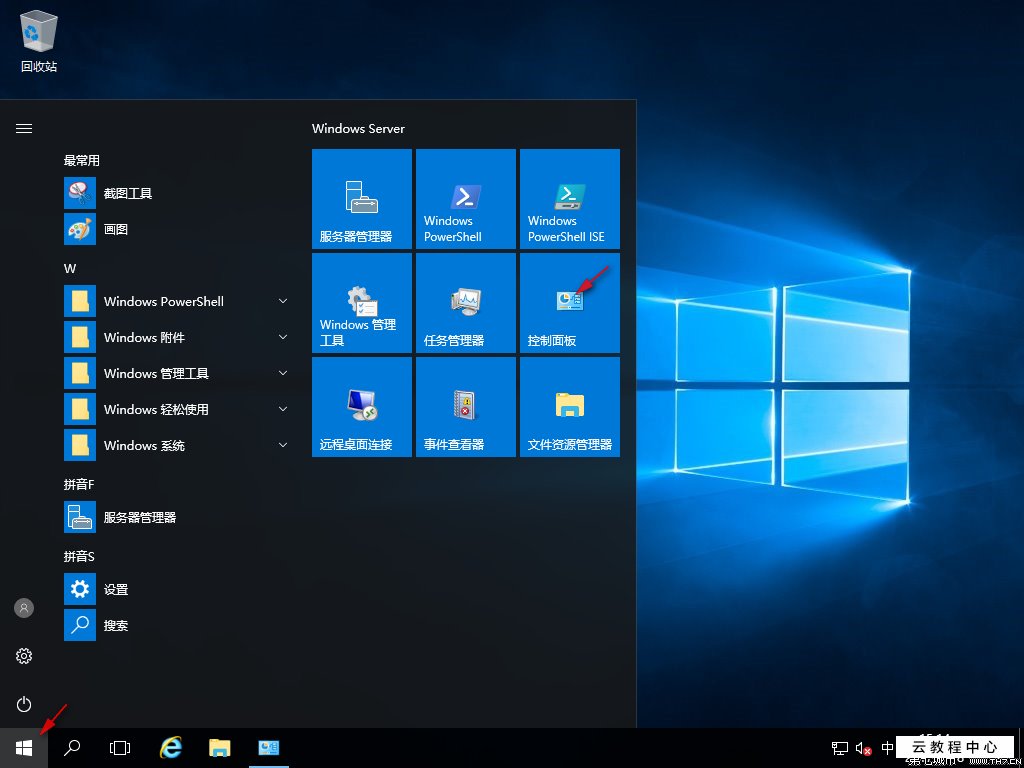Launch the Snipping Tool (截图工具)
Image resolution: width=1024 pixels, height=768 pixels.
click(176, 193)
